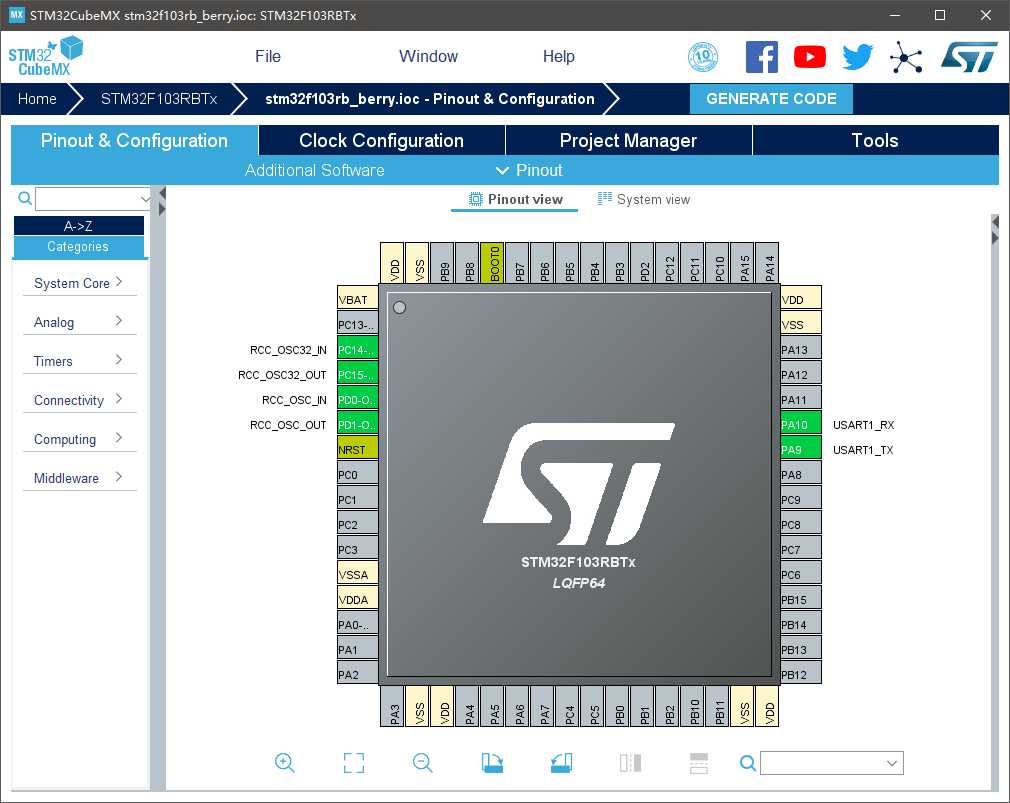Click the category search magnifier icon
1010x803 pixels.
[24, 198]
